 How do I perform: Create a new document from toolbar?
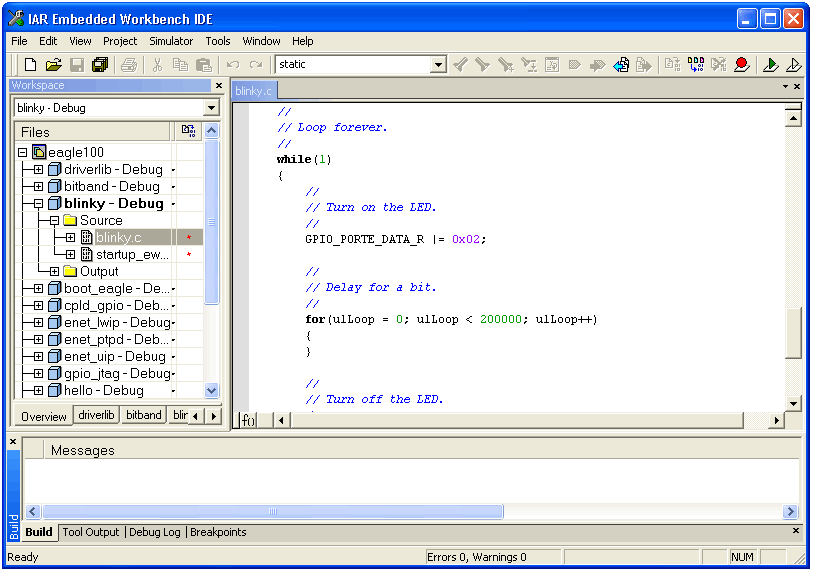[31, 65]
